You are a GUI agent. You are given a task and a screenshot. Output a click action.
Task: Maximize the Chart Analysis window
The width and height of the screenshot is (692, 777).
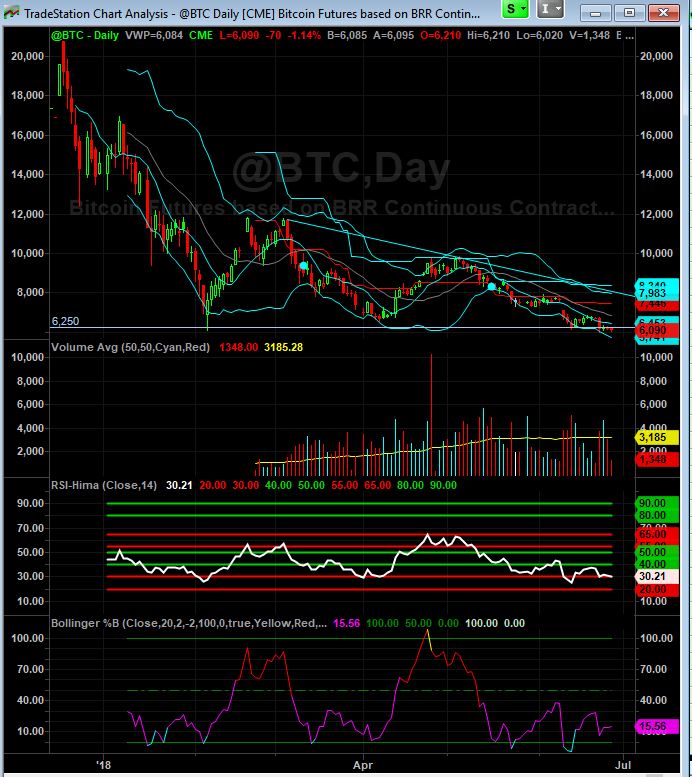click(629, 13)
